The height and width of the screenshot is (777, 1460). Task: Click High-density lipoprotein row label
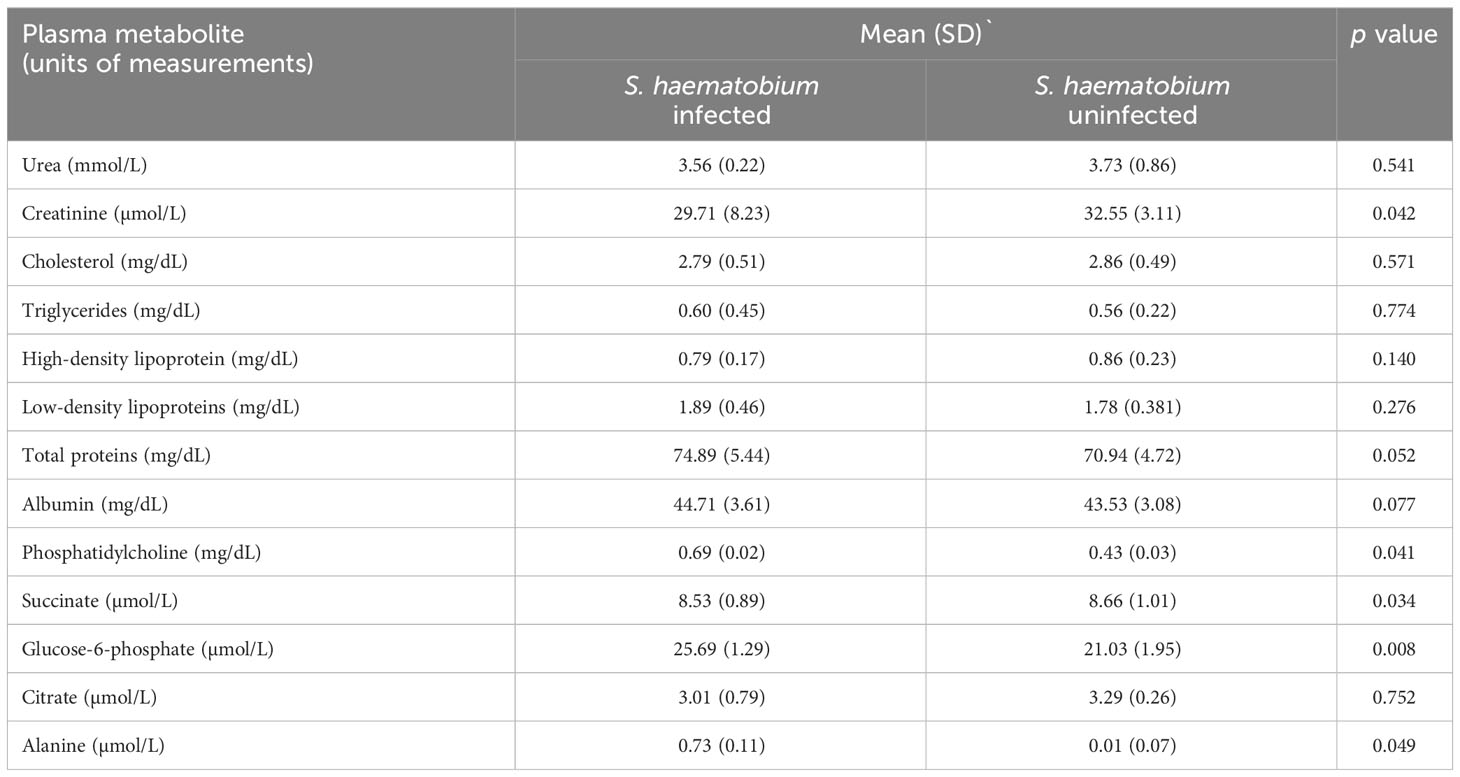pyautogui.click(x=159, y=359)
